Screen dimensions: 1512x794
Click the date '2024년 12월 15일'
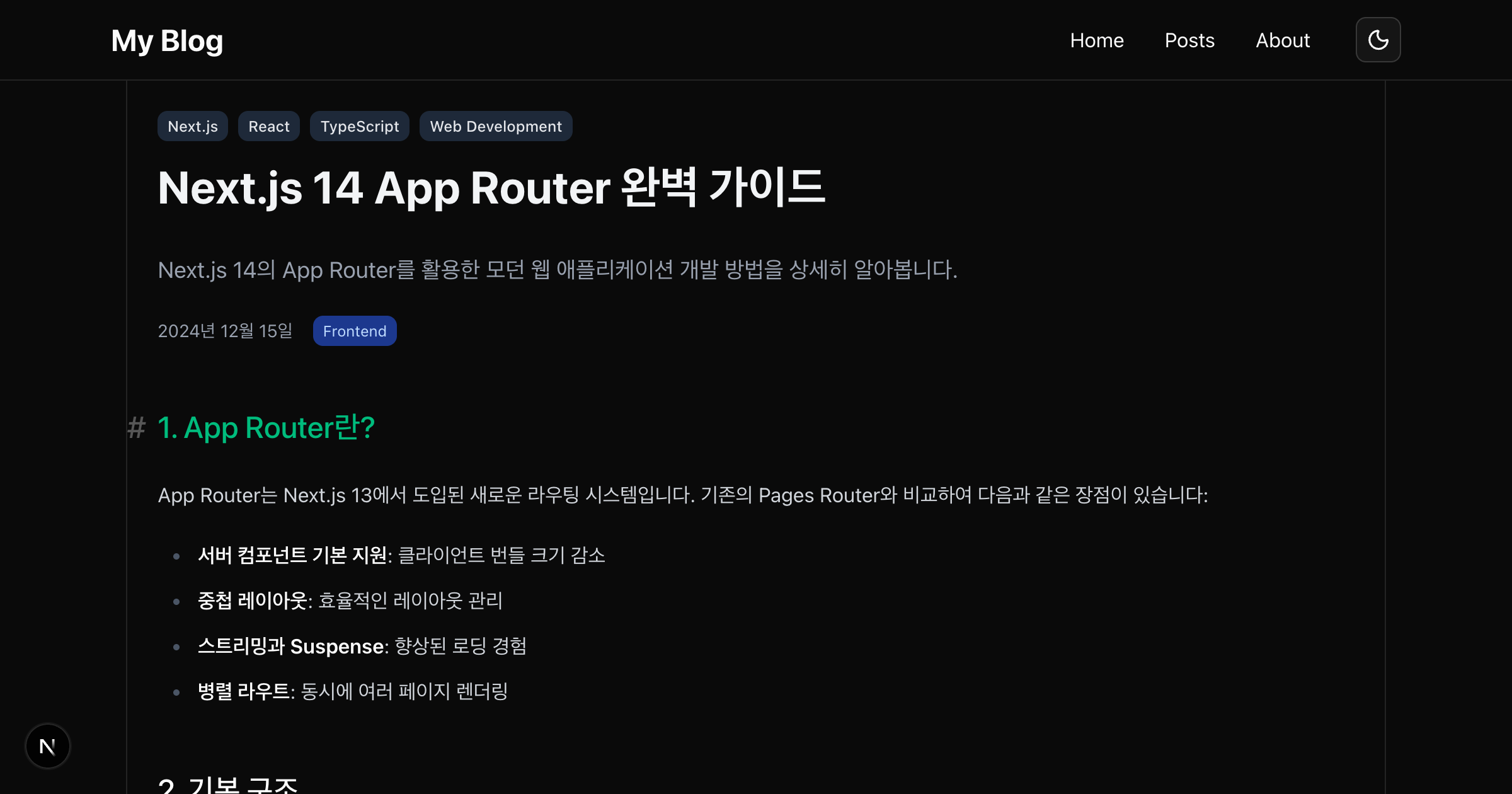(225, 331)
